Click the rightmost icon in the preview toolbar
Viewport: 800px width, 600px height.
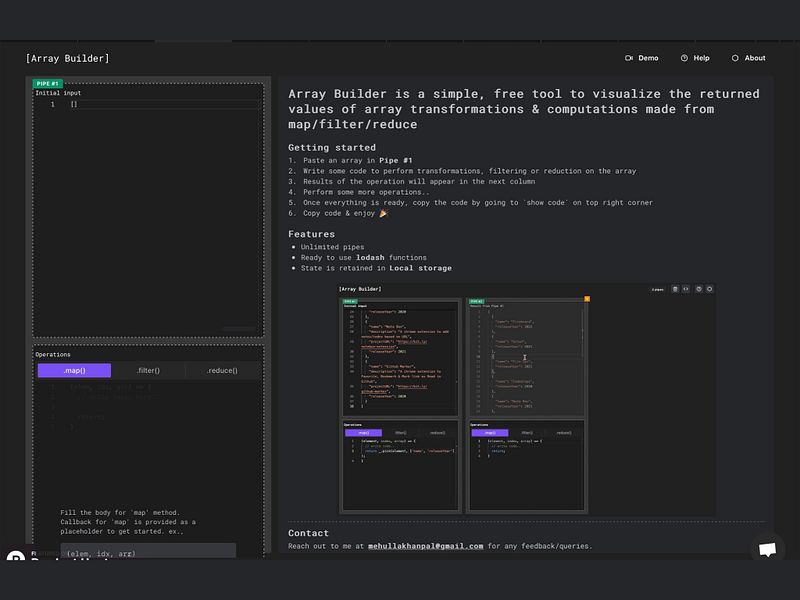click(709, 289)
